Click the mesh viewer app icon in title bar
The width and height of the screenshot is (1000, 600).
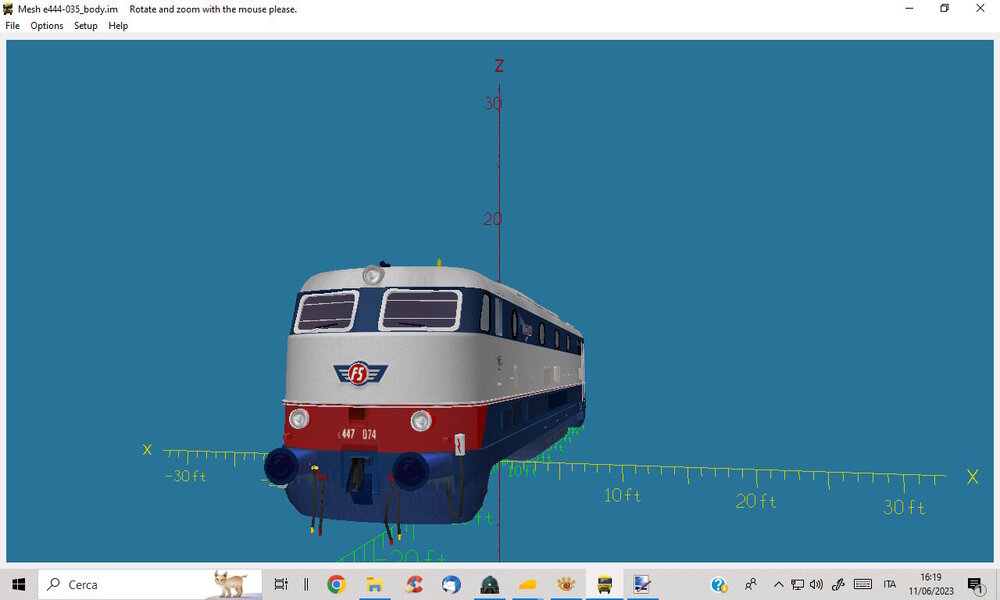click(8, 9)
